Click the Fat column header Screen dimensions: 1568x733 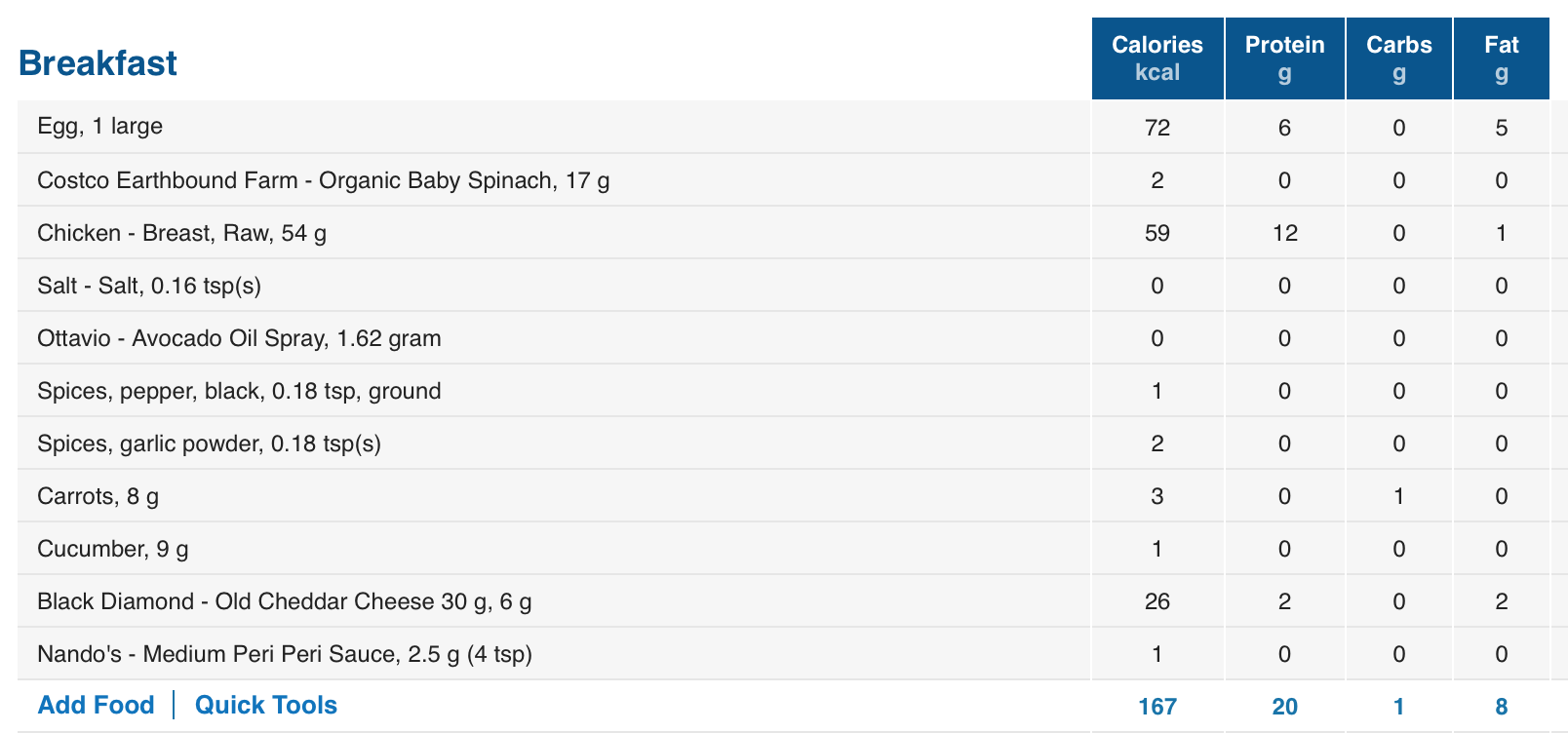point(1502,58)
